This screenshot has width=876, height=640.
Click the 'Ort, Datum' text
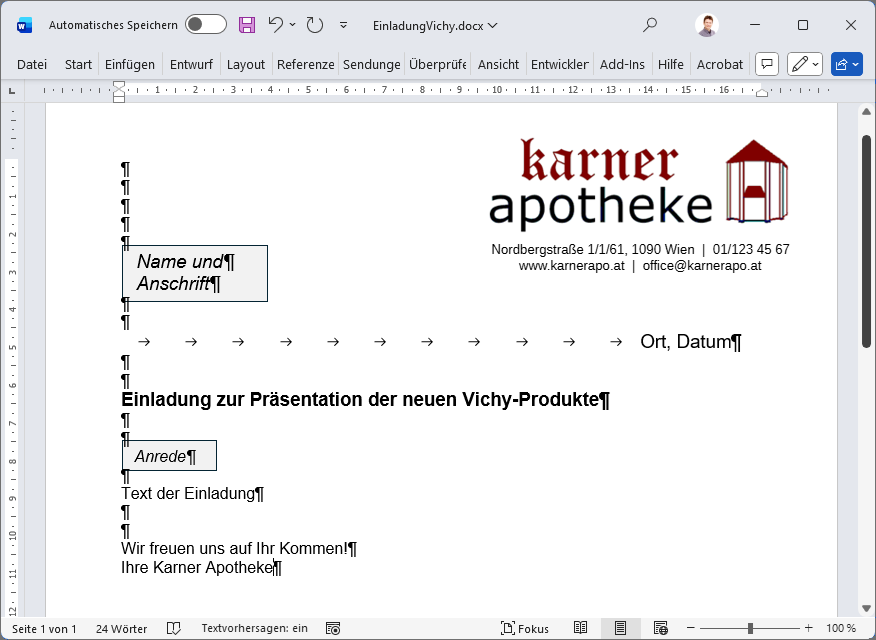[685, 341]
